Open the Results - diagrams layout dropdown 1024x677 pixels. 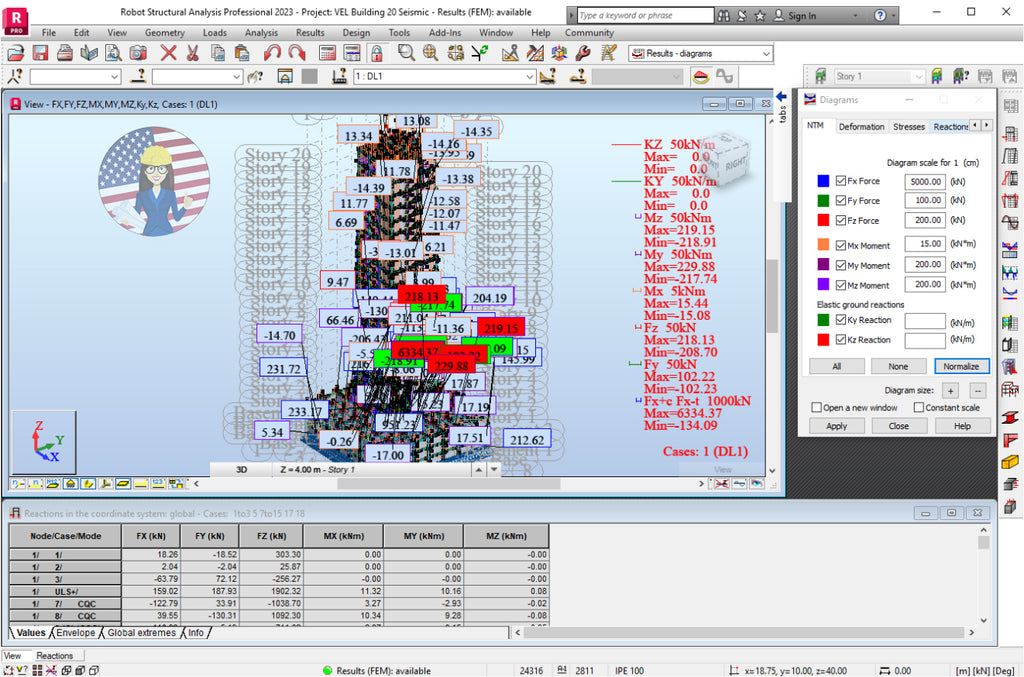(768, 53)
